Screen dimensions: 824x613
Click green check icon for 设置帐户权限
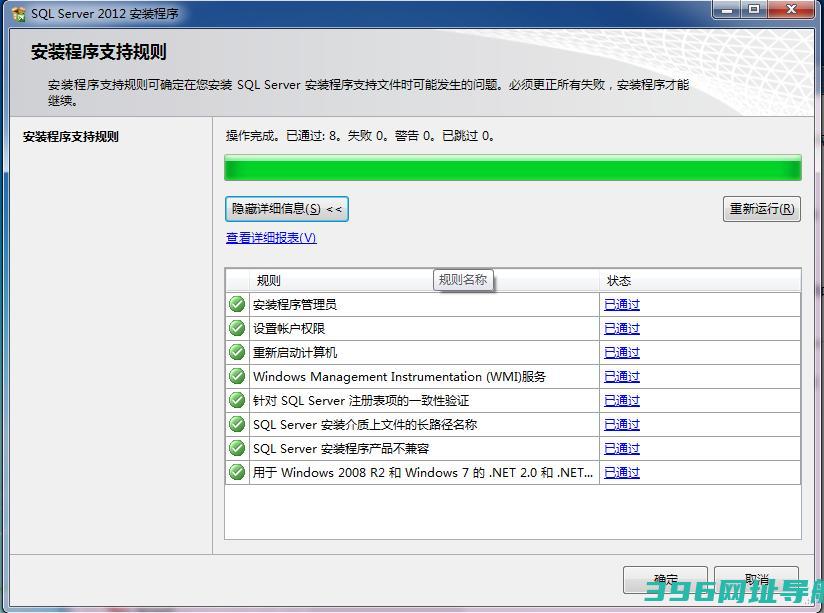pos(237,328)
